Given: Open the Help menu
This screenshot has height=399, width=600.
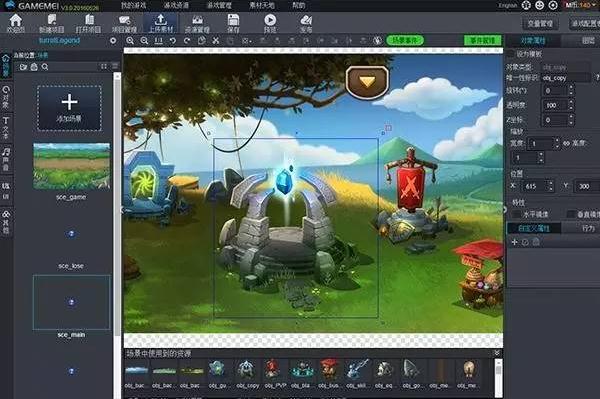Looking at the screenshot, I should (299, 5).
